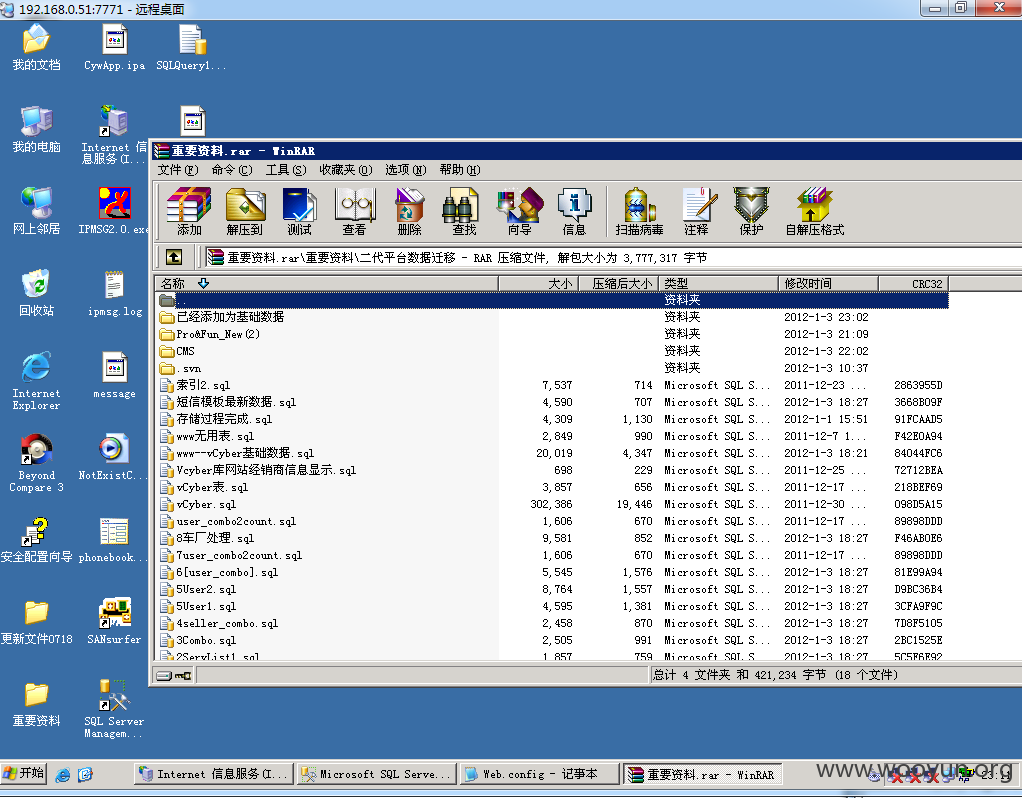Select the 重要资料 desktop folder
The height and width of the screenshot is (798, 1022).
pos(36,704)
